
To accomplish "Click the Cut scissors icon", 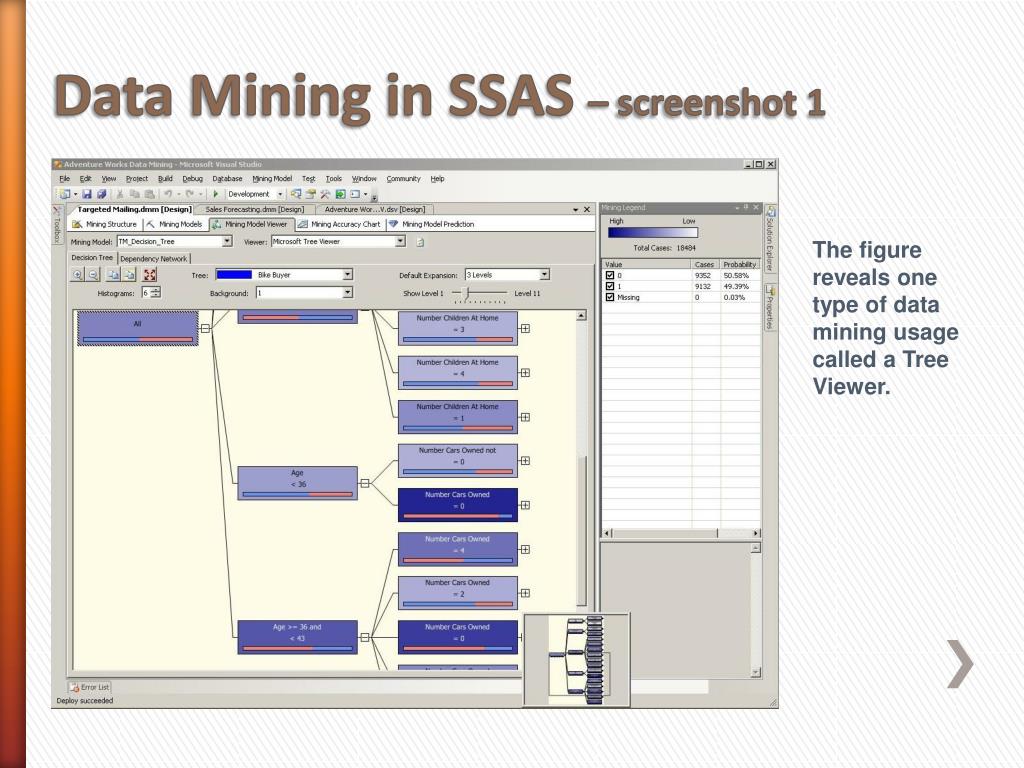I will (x=120, y=194).
